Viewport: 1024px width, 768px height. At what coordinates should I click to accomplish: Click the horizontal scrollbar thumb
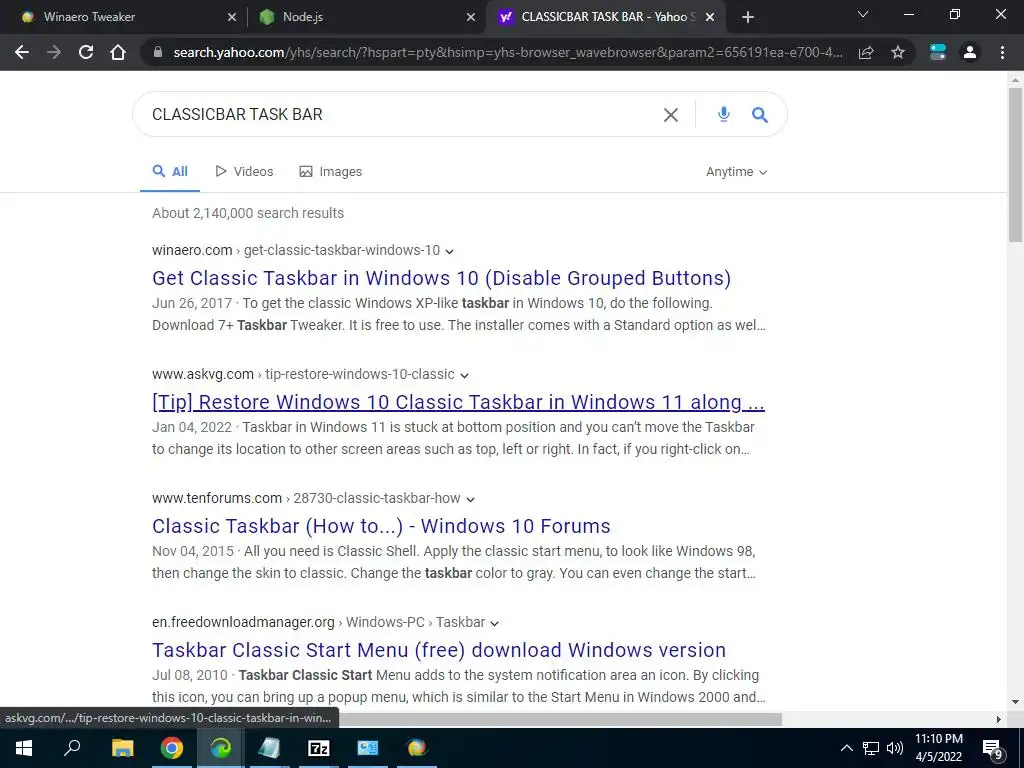(560, 719)
